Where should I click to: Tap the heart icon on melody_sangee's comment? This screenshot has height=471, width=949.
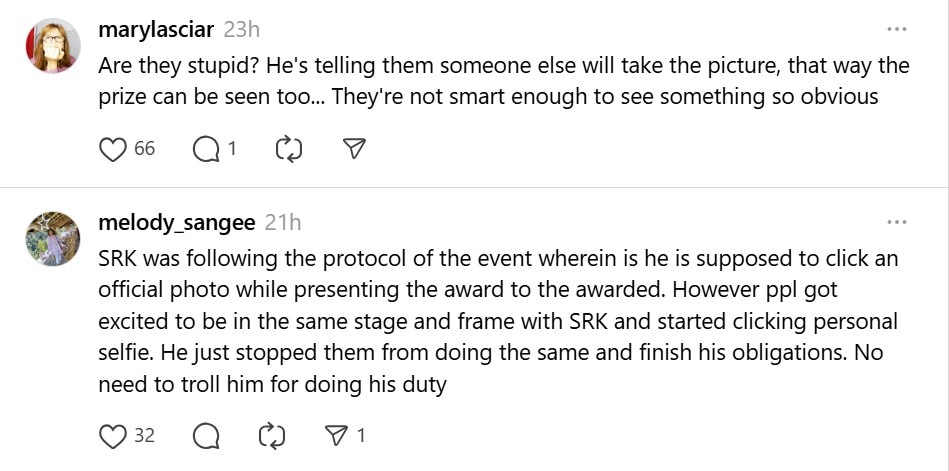tap(112, 436)
